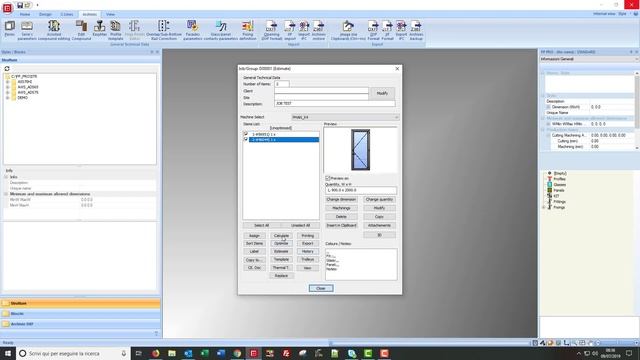Open the Windows Start menu
The width and height of the screenshot is (640, 360).
pos(7,353)
